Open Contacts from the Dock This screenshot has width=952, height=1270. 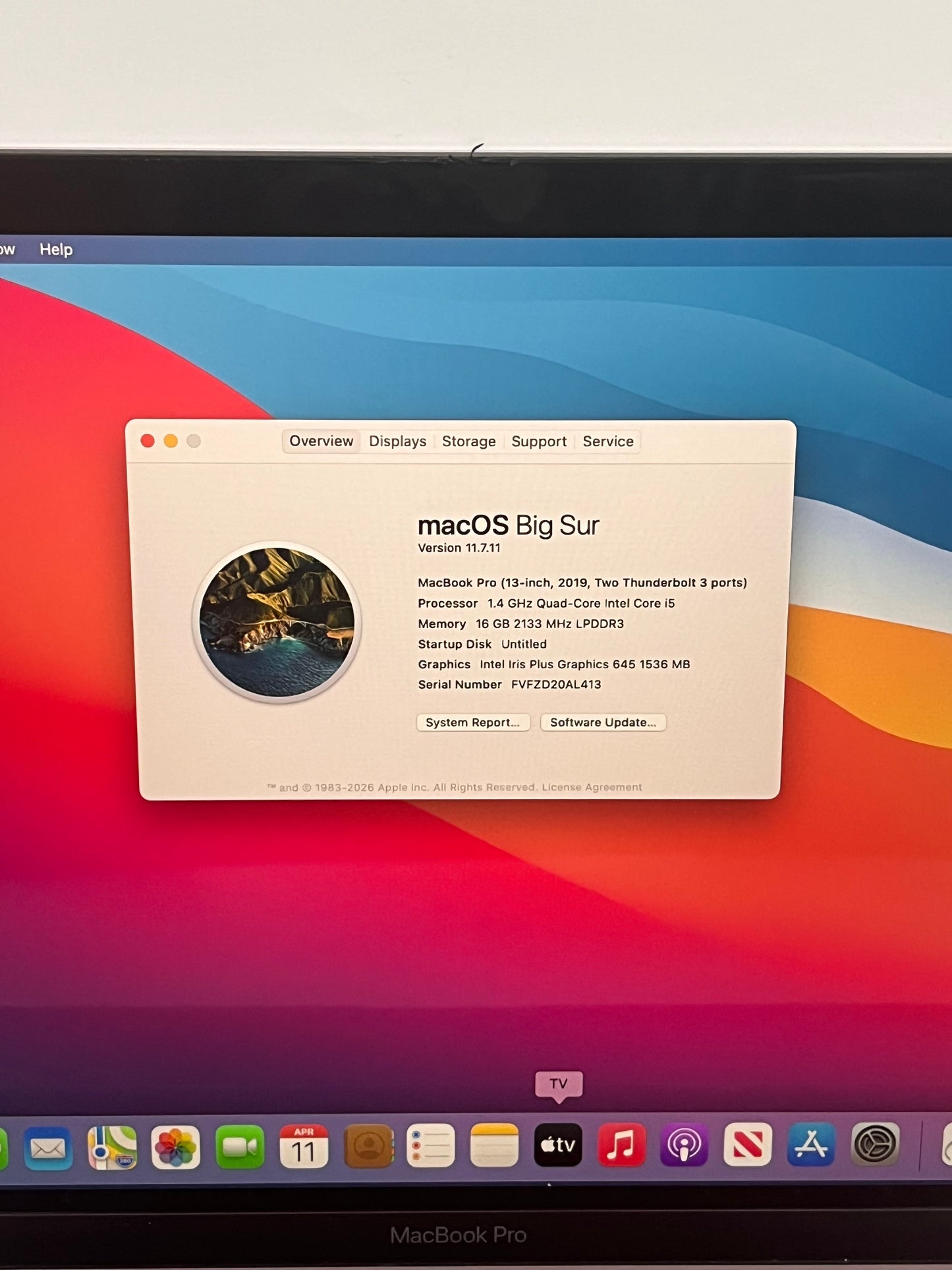[368, 1147]
